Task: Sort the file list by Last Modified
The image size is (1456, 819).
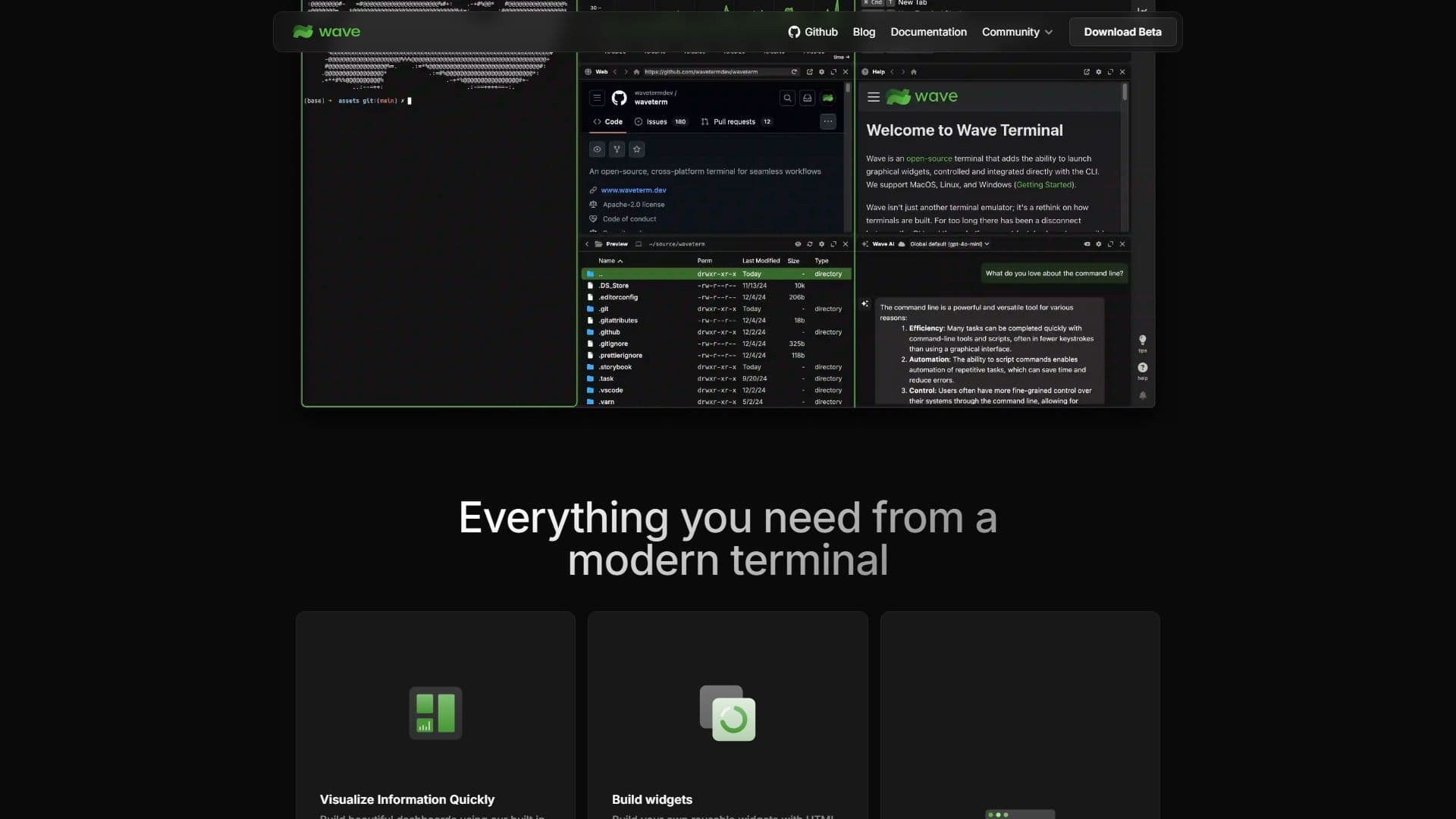Action: (761, 261)
